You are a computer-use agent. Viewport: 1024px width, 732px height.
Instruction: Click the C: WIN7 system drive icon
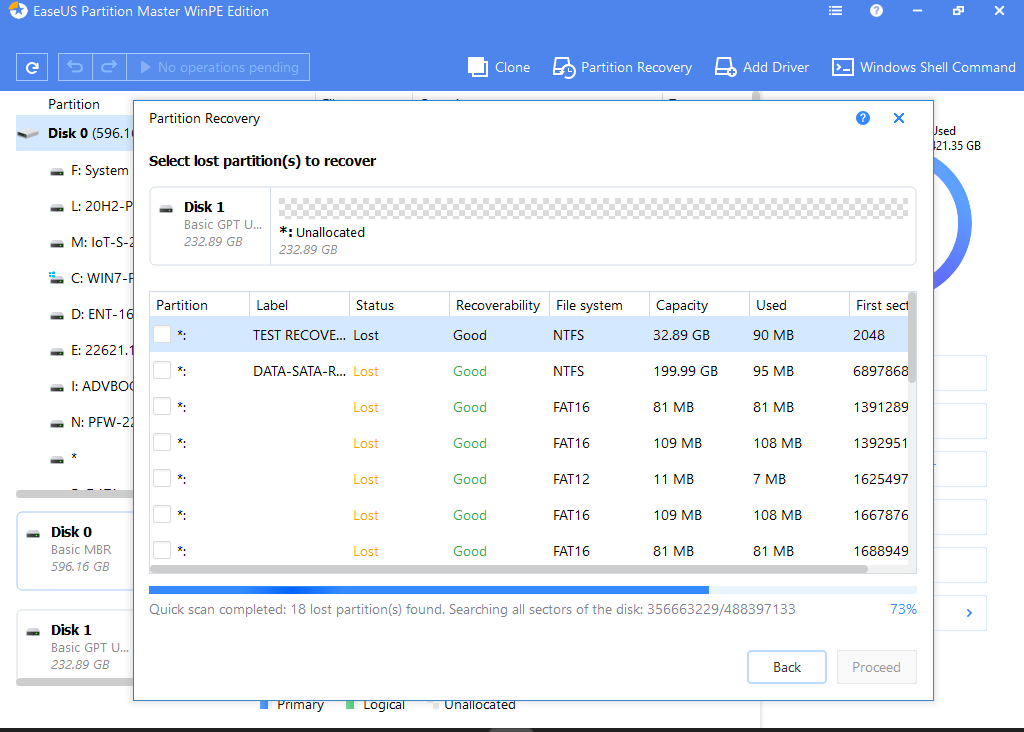pyautogui.click(x=57, y=278)
